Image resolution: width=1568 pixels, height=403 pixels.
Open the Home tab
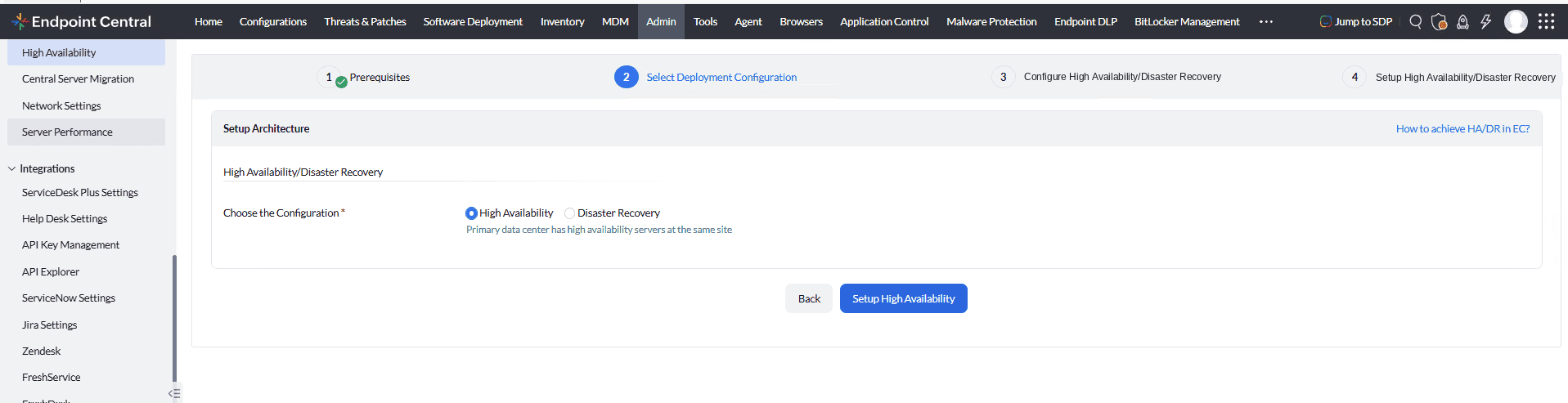209,21
